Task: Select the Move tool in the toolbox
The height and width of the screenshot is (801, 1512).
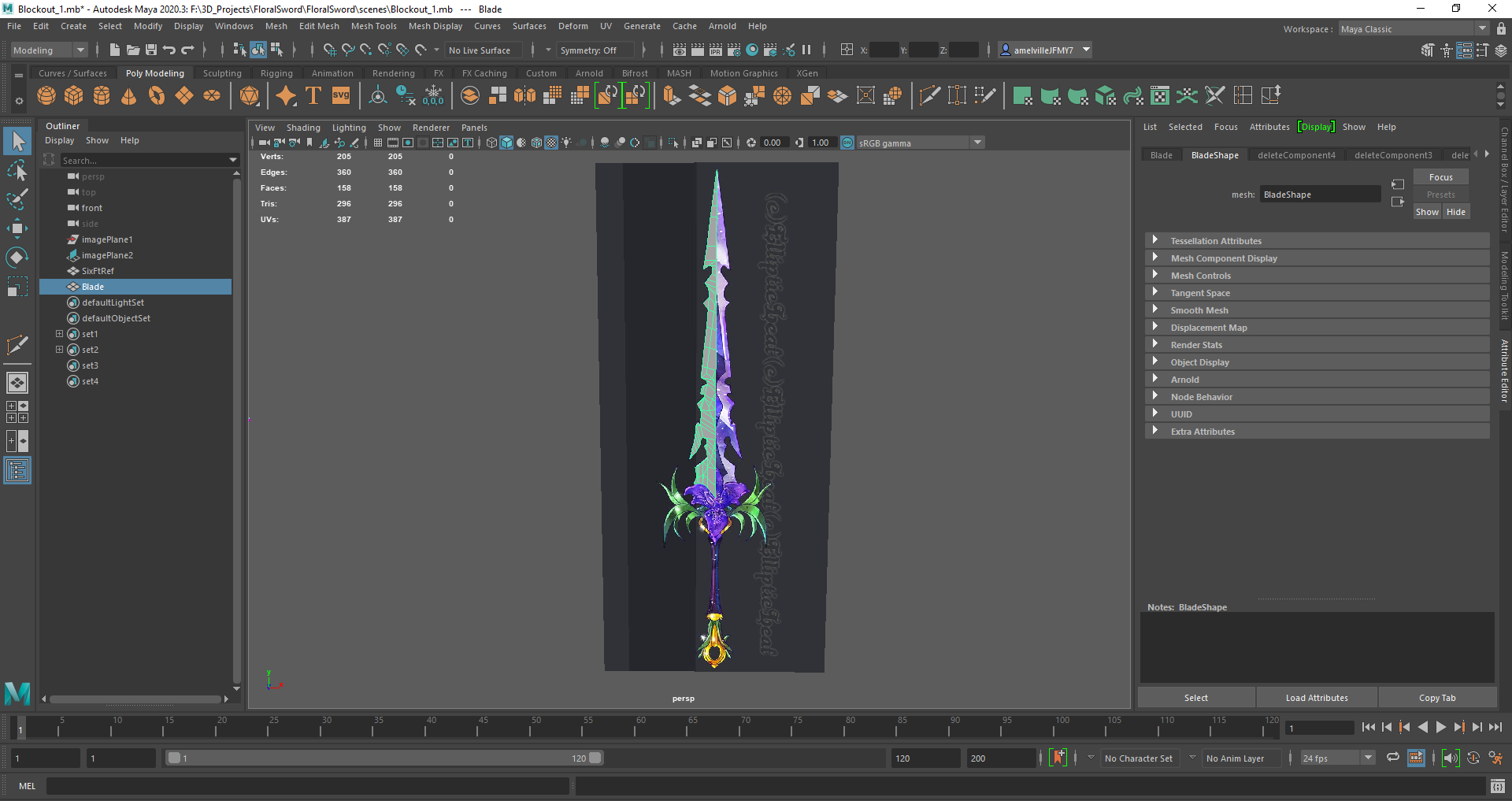Action: (x=17, y=228)
